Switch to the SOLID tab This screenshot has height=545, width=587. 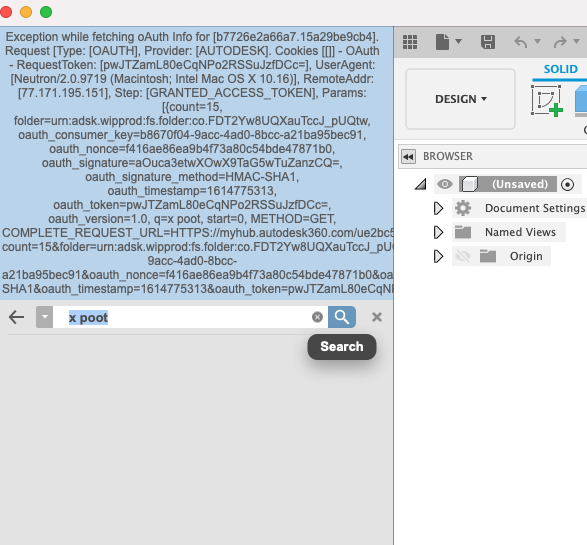click(560, 69)
